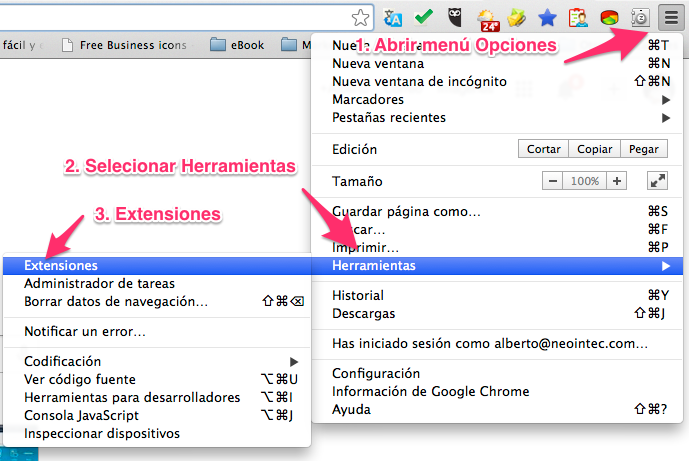Click the Pegar button
This screenshot has width=689, height=461.
(644, 149)
